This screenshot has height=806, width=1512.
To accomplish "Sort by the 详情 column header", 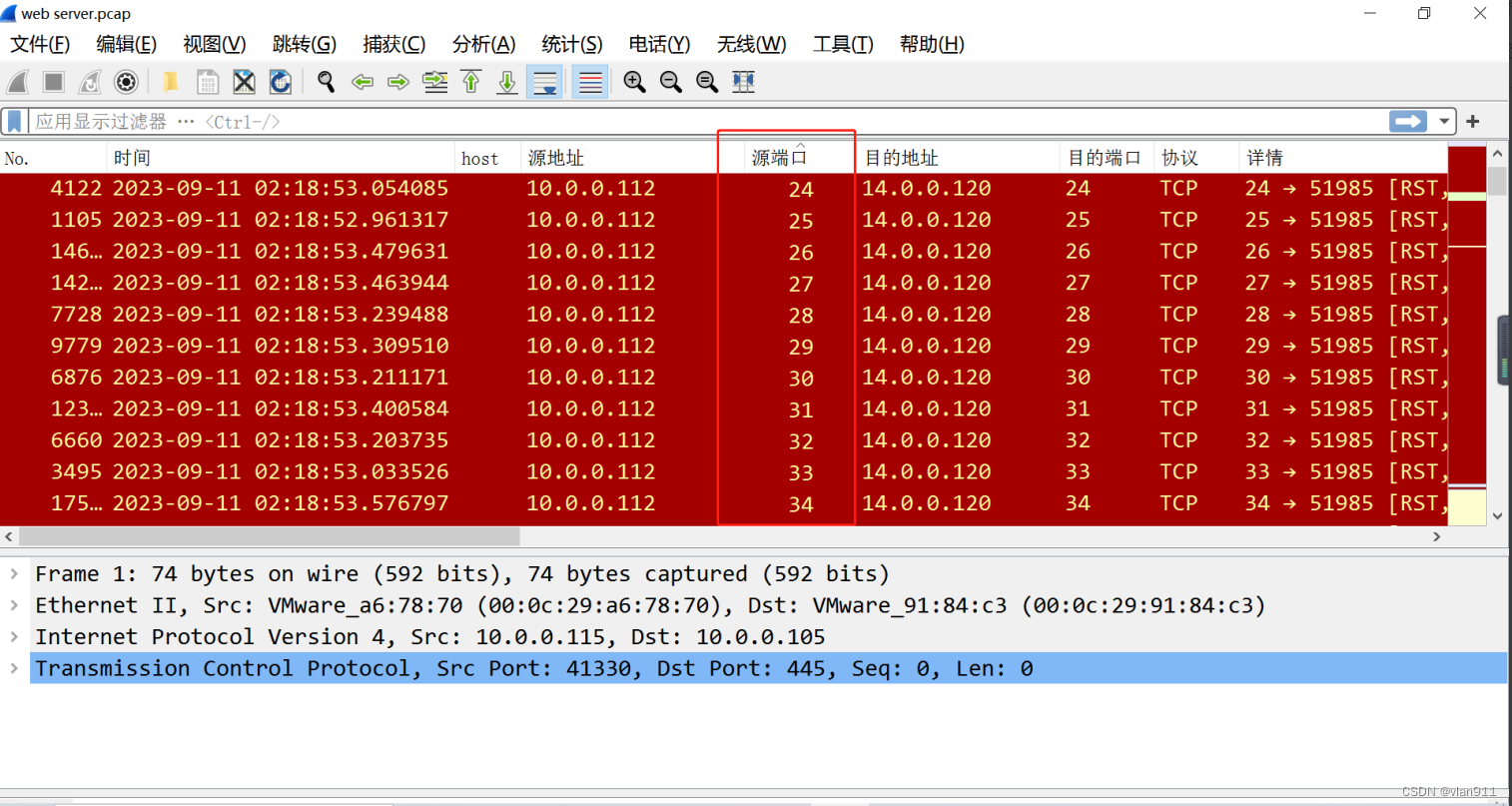I will click(1343, 158).
